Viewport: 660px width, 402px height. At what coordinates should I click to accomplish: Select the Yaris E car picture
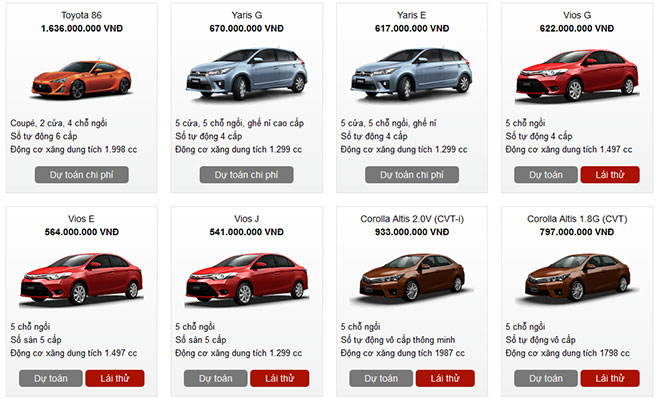pos(412,74)
